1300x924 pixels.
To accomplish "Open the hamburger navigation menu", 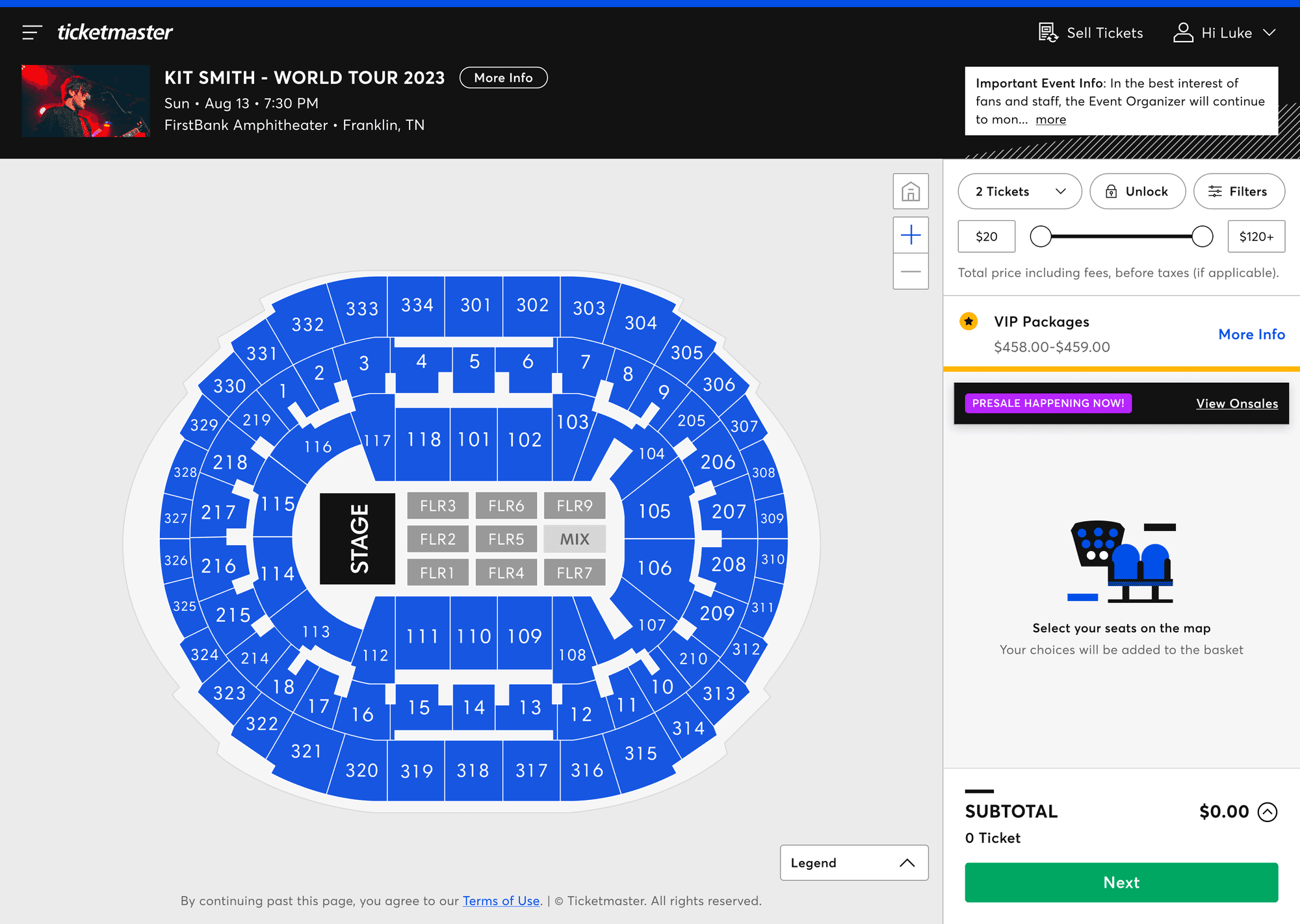I will point(32,32).
